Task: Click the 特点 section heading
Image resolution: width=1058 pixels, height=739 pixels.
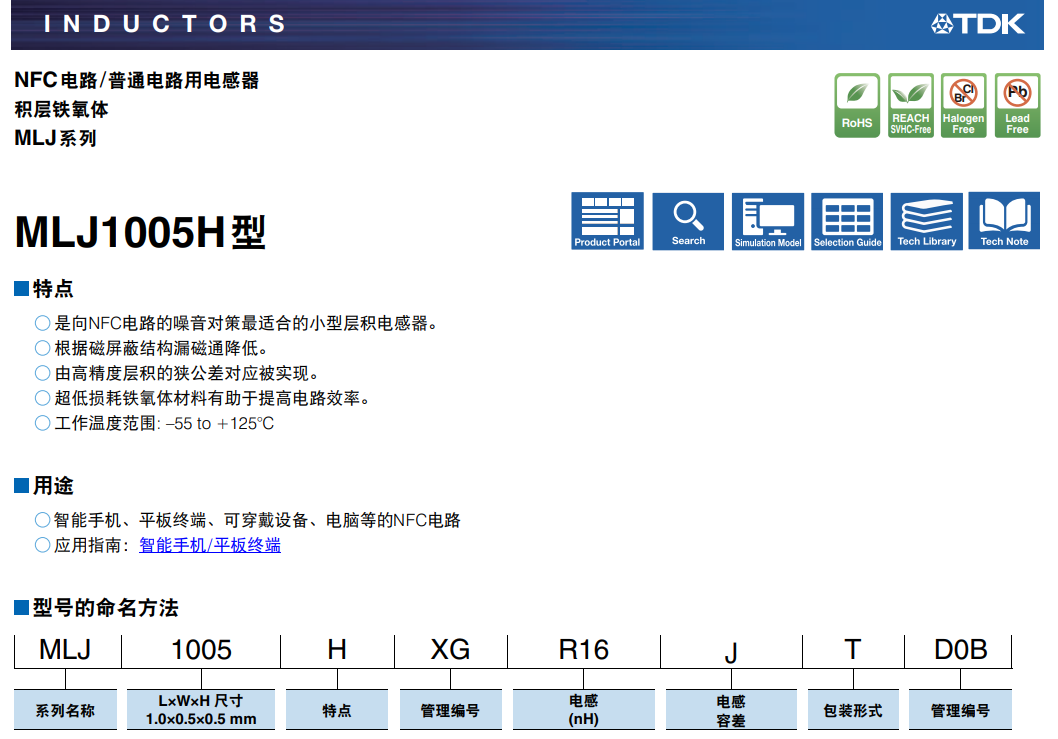Action: (53, 289)
